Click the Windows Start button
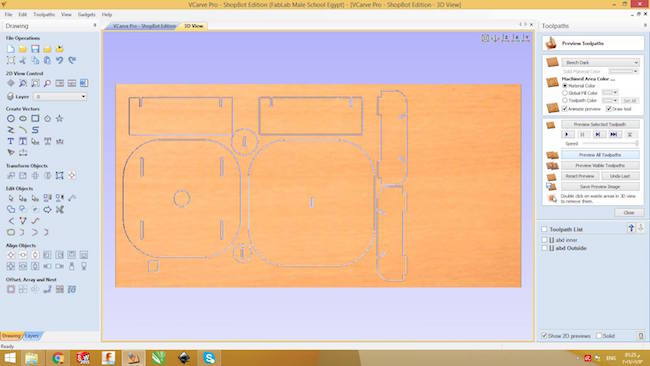 tap(9, 358)
